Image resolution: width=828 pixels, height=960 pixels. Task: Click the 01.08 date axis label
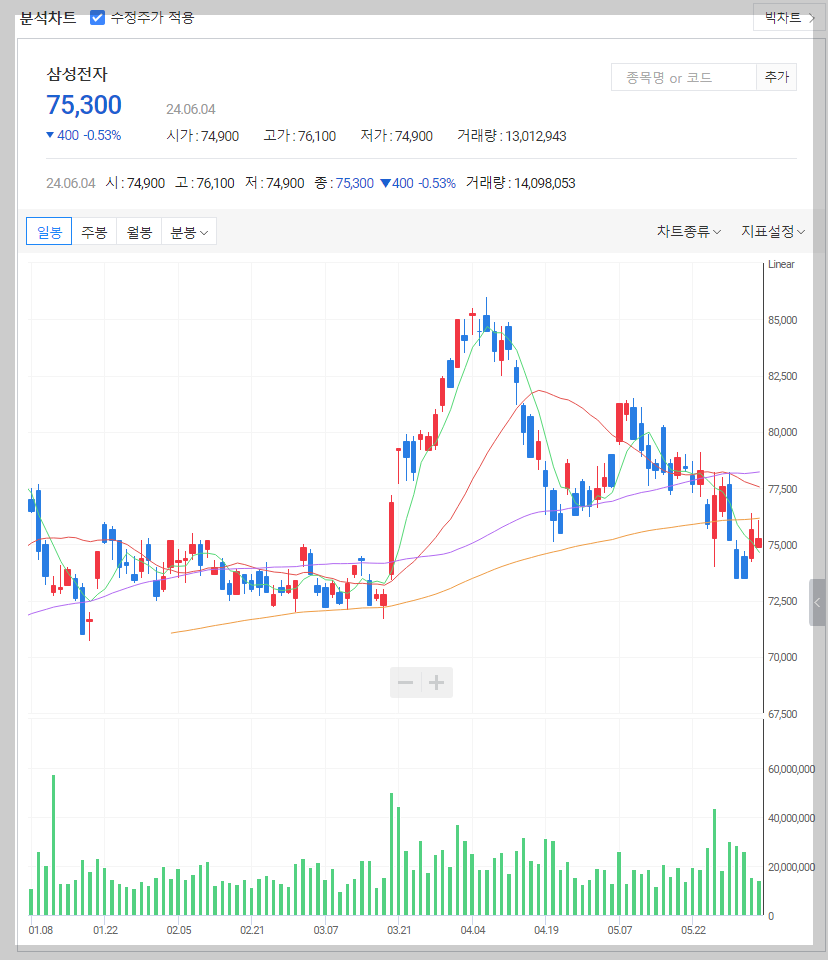40,930
